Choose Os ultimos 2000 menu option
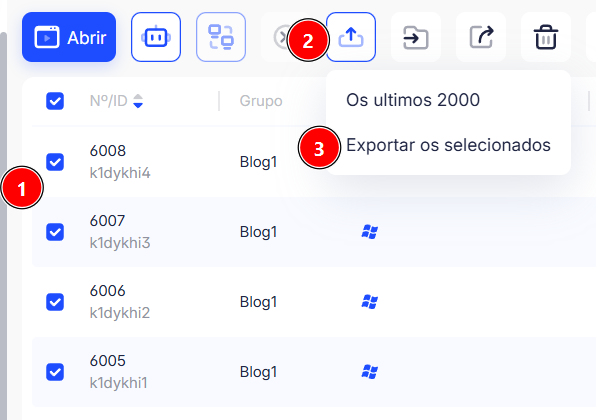The height and width of the screenshot is (420, 596). 413,100
